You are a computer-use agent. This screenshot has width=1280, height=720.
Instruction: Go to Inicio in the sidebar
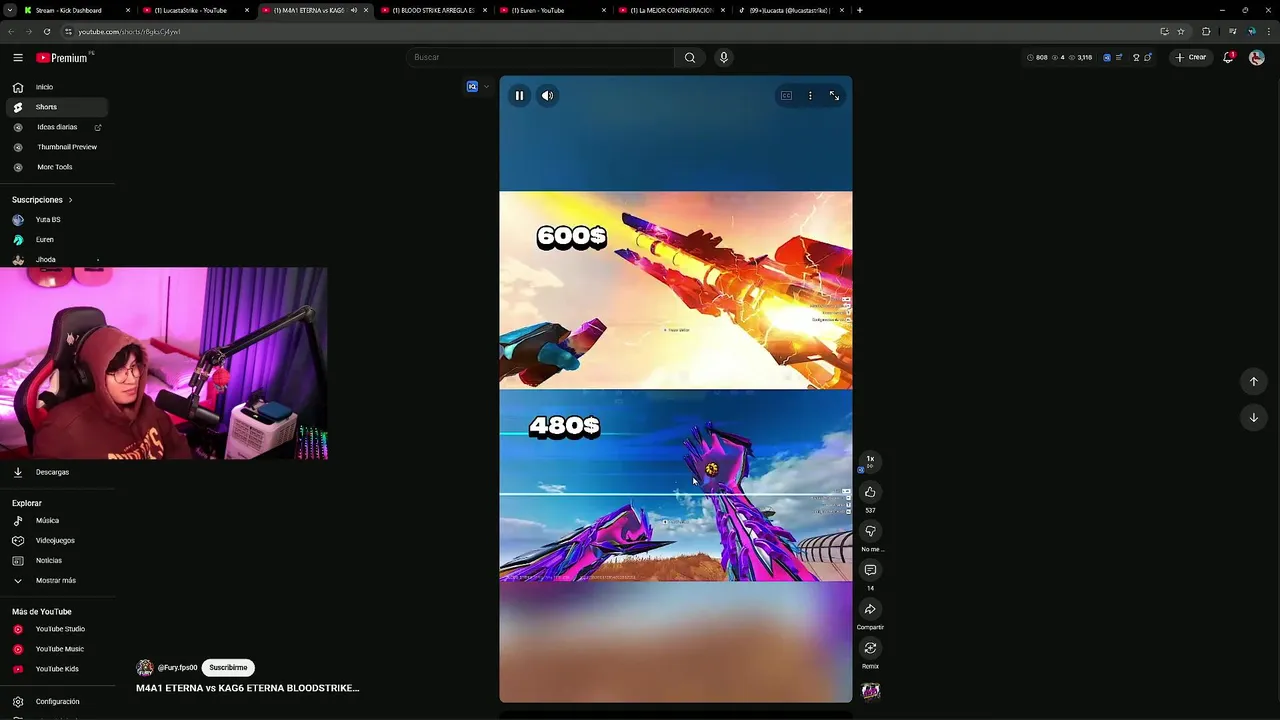[57, 87]
